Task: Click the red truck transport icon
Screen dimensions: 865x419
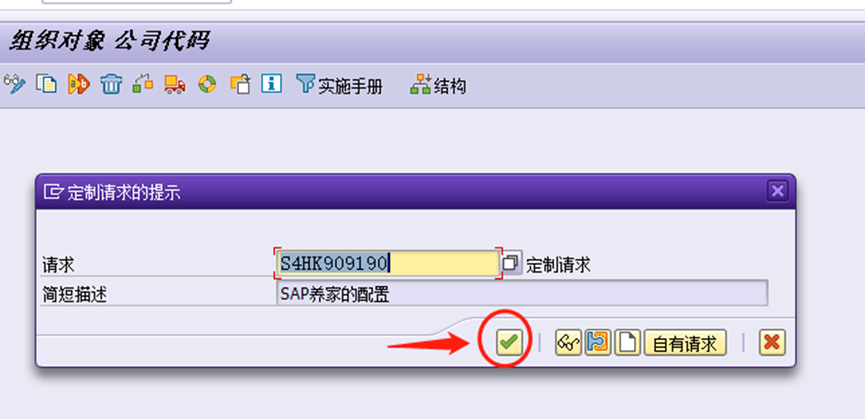Action: tap(175, 84)
